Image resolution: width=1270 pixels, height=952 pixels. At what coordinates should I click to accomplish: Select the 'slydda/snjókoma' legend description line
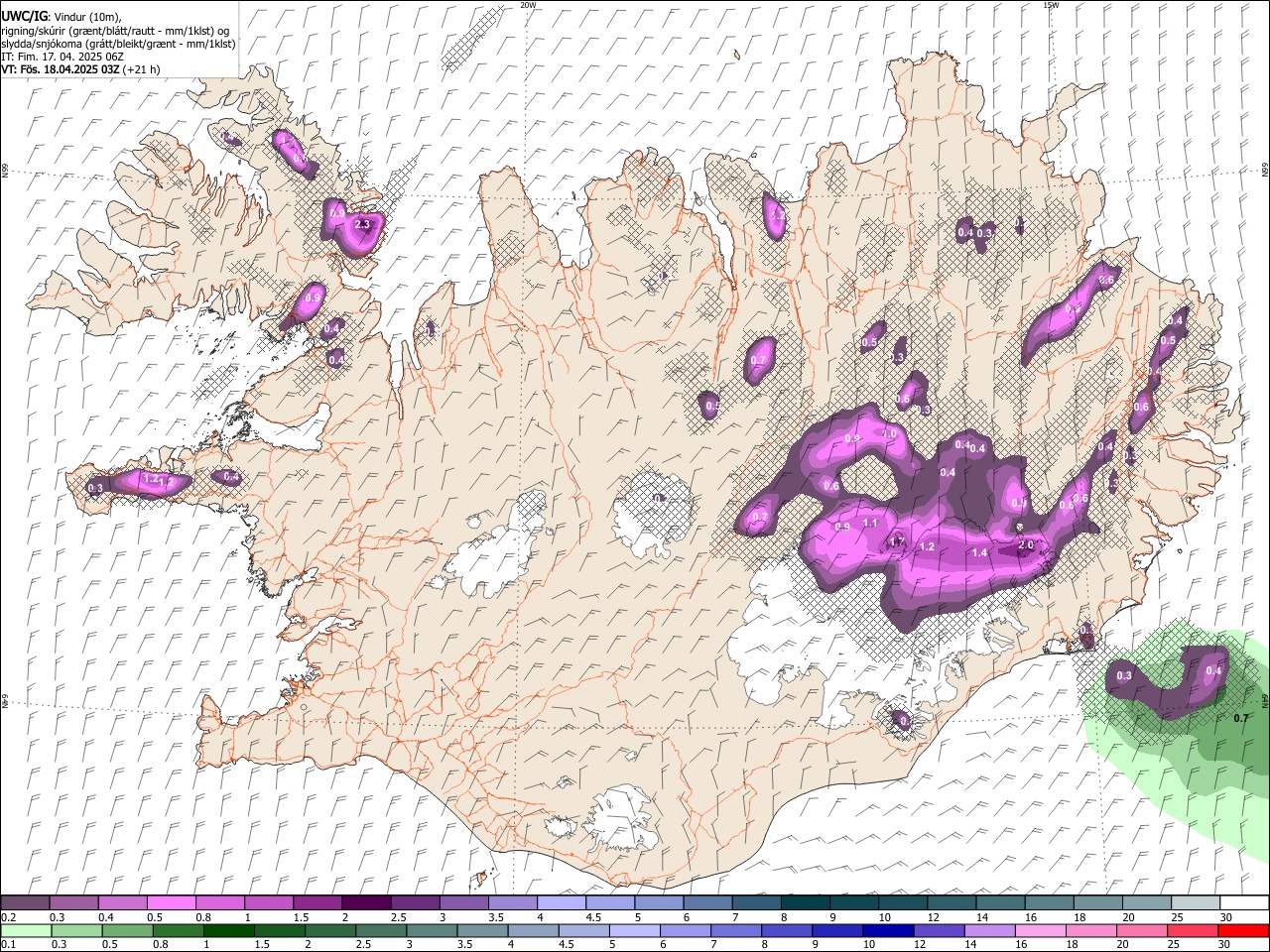pyautogui.click(x=118, y=44)
